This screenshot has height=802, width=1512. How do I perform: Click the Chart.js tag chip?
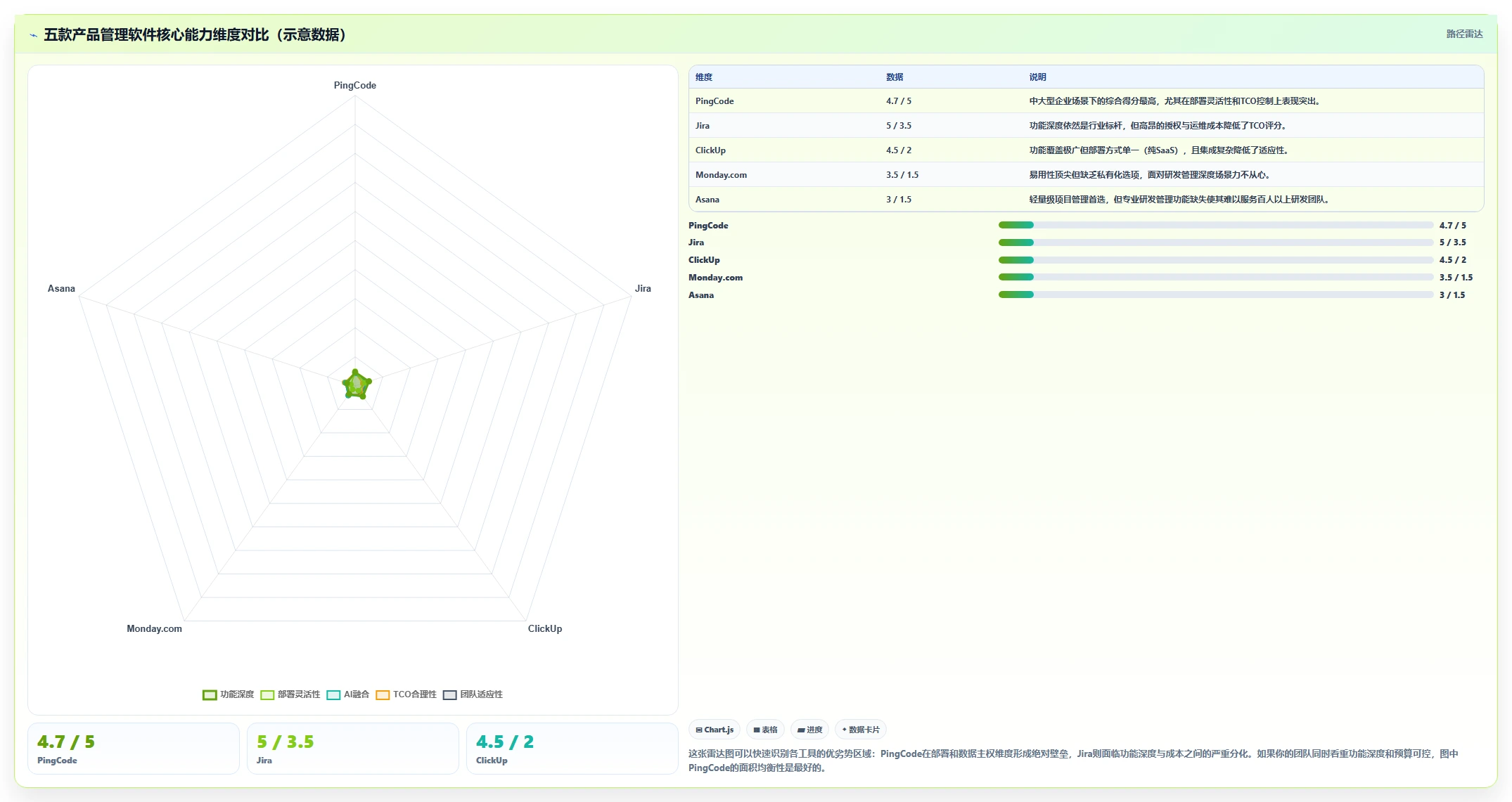point(715,730)
